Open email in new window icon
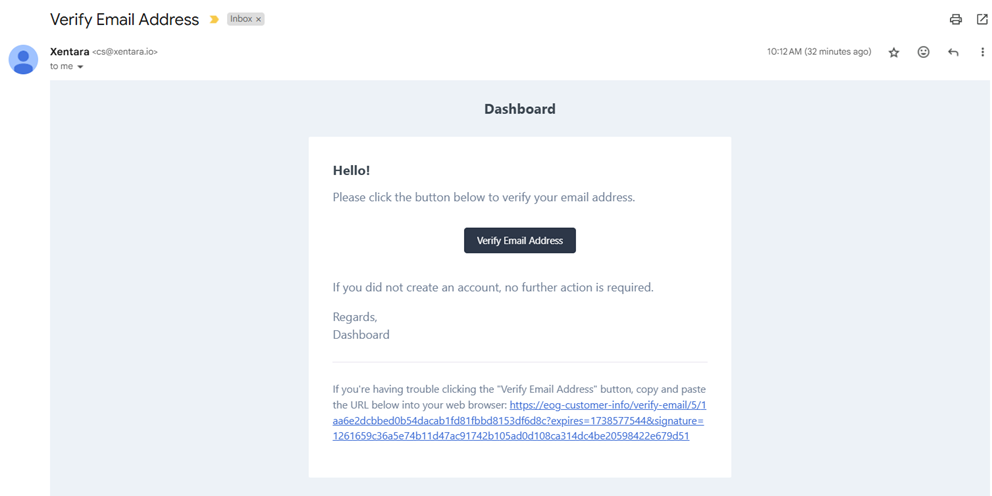Image resolution: width=992 pixels, height=496 pixels. (x=982, y=19)
